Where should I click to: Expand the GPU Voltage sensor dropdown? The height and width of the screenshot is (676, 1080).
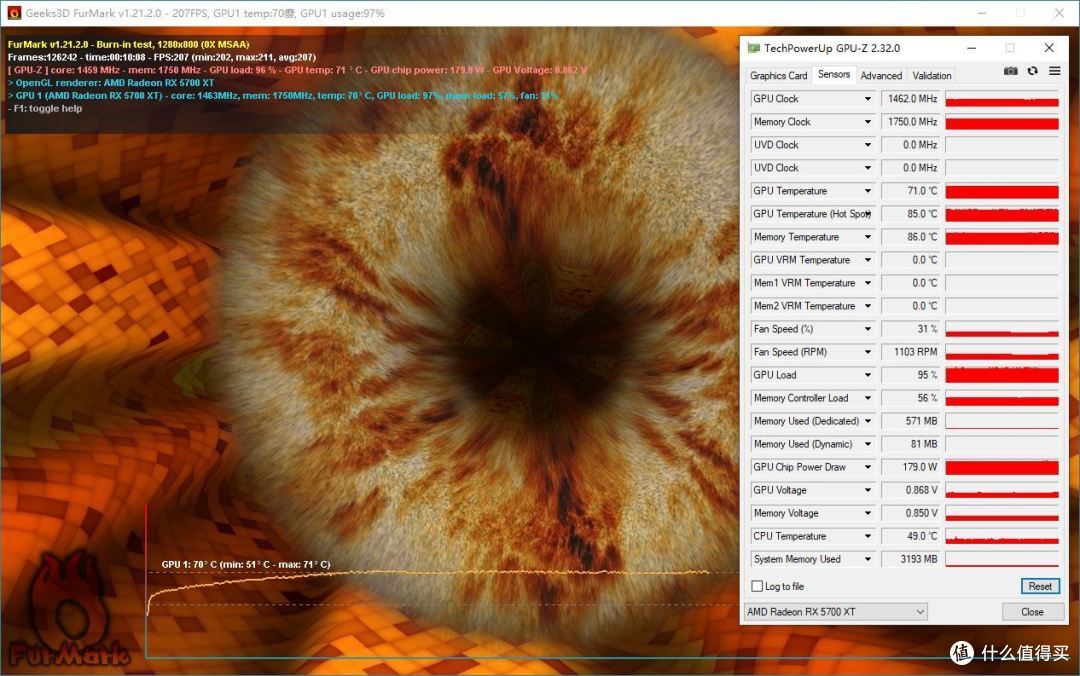pyautogui.click(x=868, y=490)
